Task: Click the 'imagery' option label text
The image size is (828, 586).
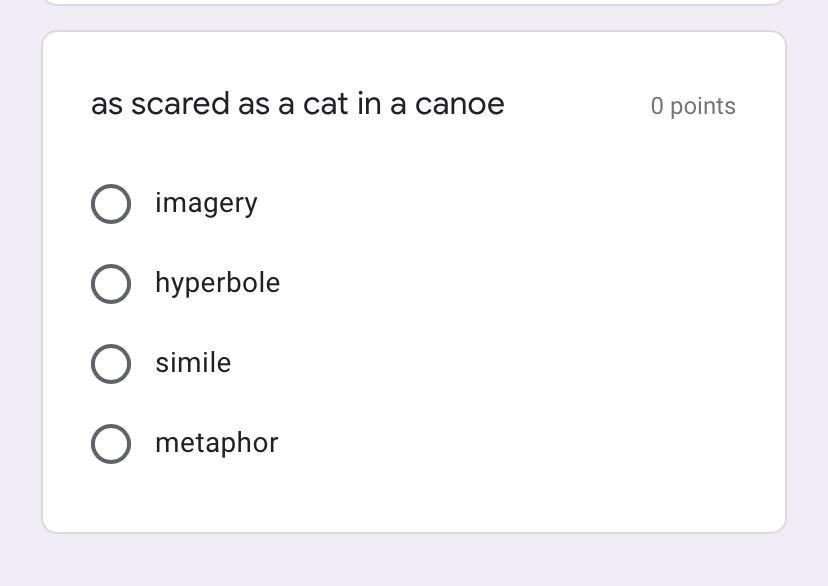Action: tap(206, 203)
